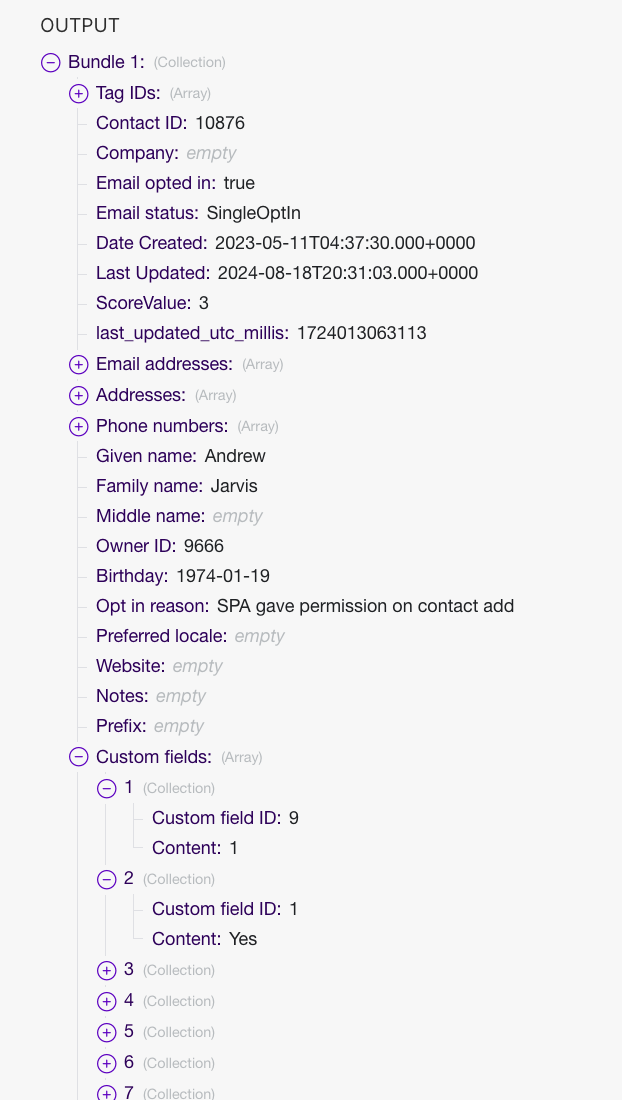This screenshot has height=1100, width=622.
Task: Expand the Email addresses array
Action: [x=78, y=364]
